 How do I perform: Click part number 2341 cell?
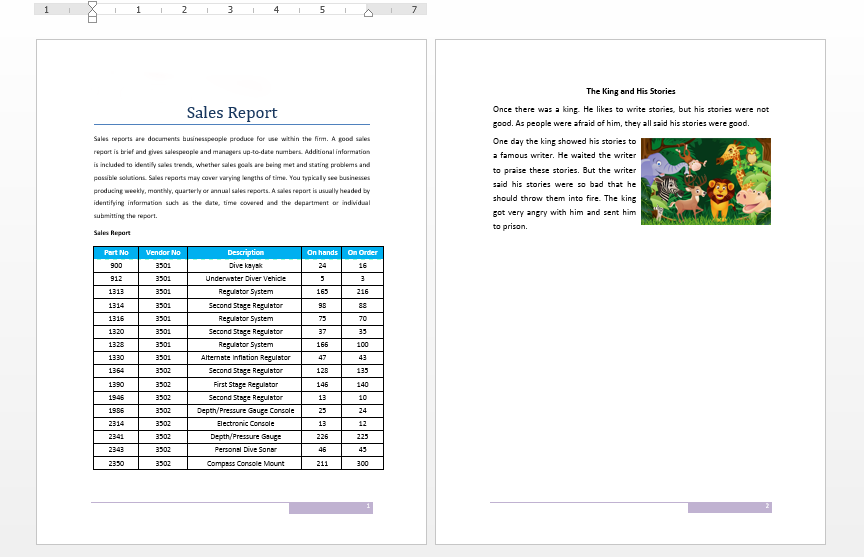coord(116,436)
